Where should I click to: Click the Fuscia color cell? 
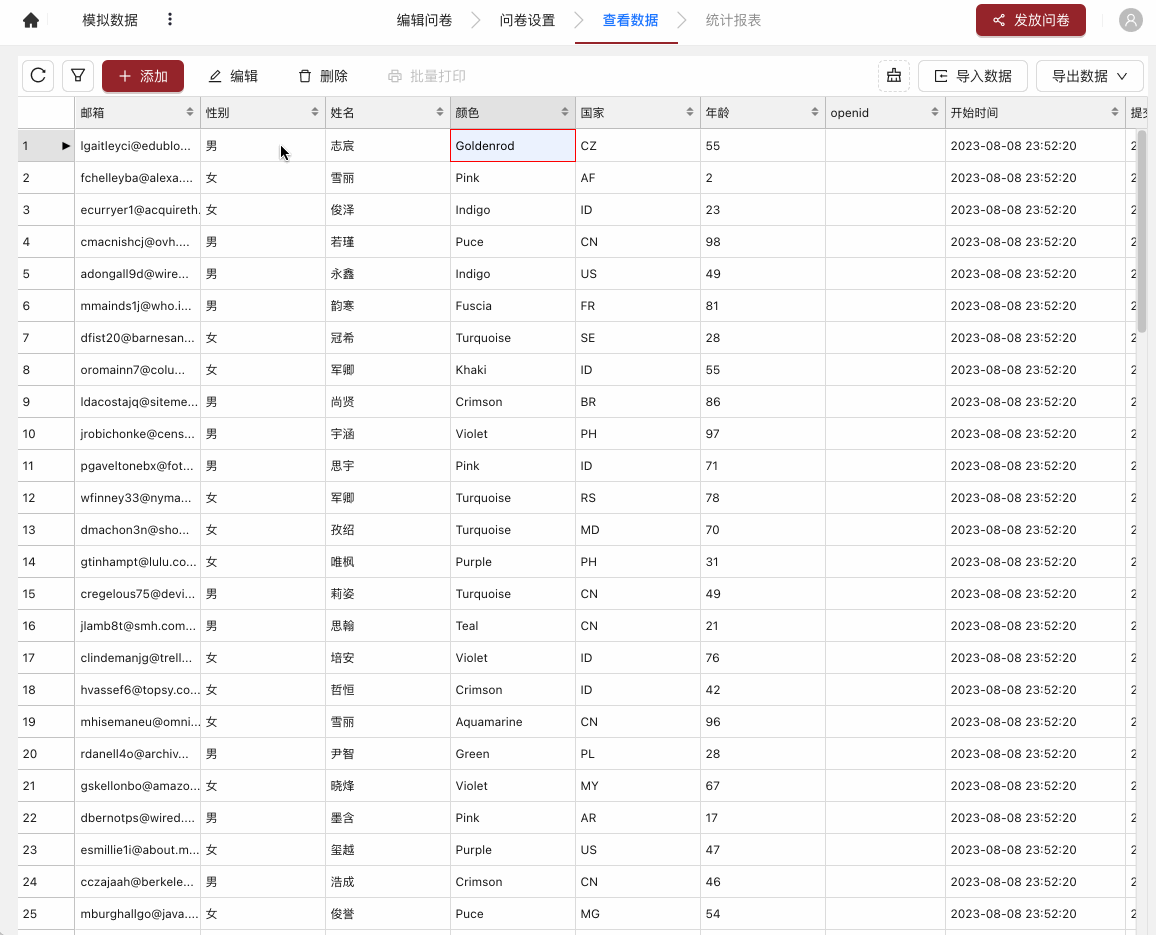click(512, 305)
